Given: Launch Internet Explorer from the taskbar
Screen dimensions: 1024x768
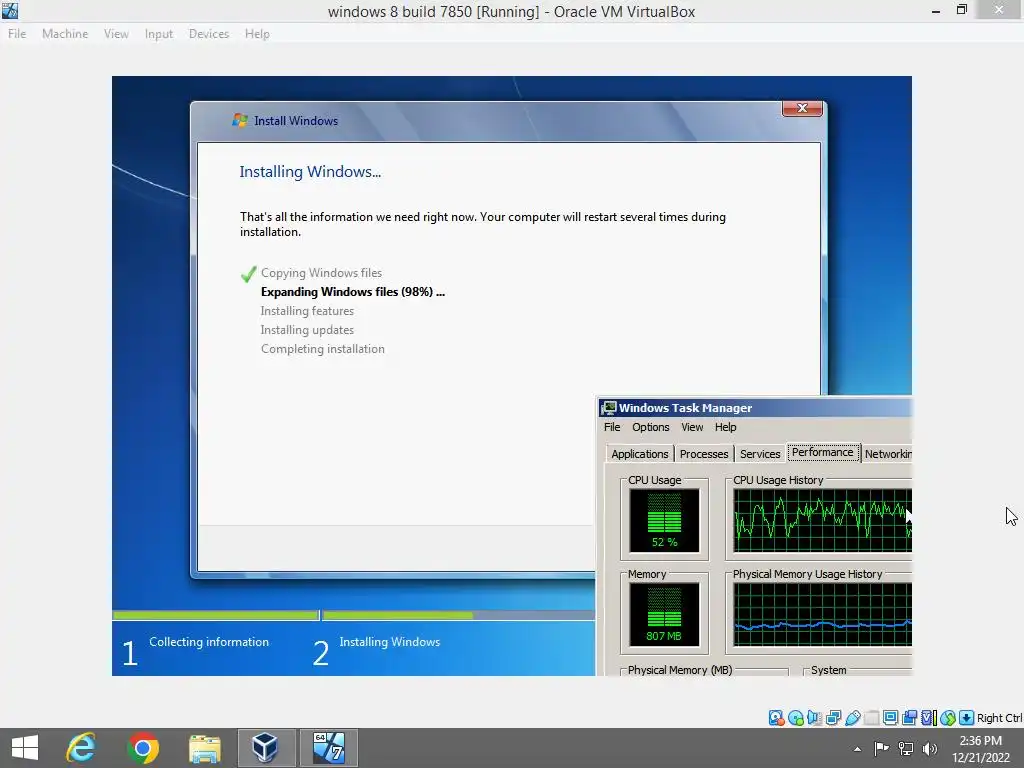Looking at the screenshot, I should (81, 748).
